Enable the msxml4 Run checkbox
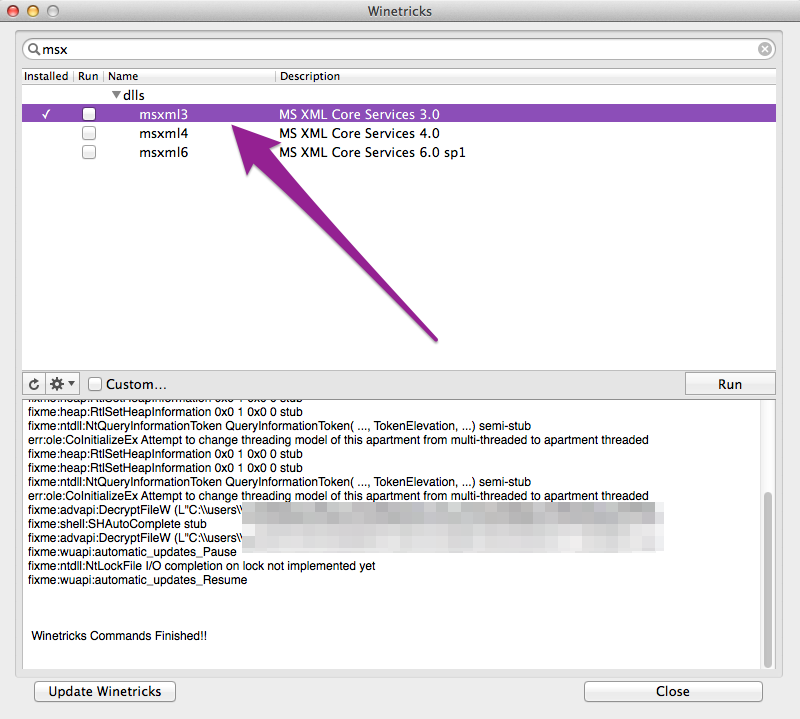 (x=89, y=133)
